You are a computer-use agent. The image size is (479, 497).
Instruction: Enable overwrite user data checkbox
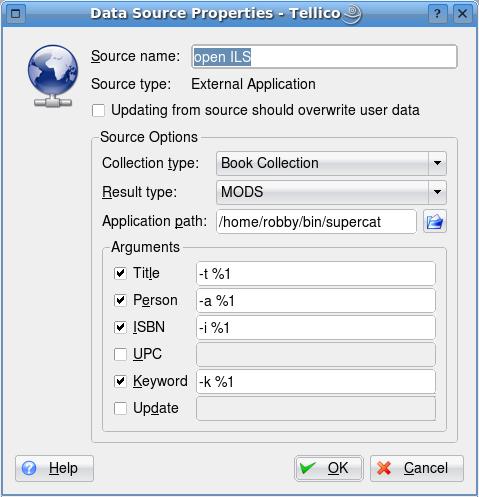click(98, 110)
